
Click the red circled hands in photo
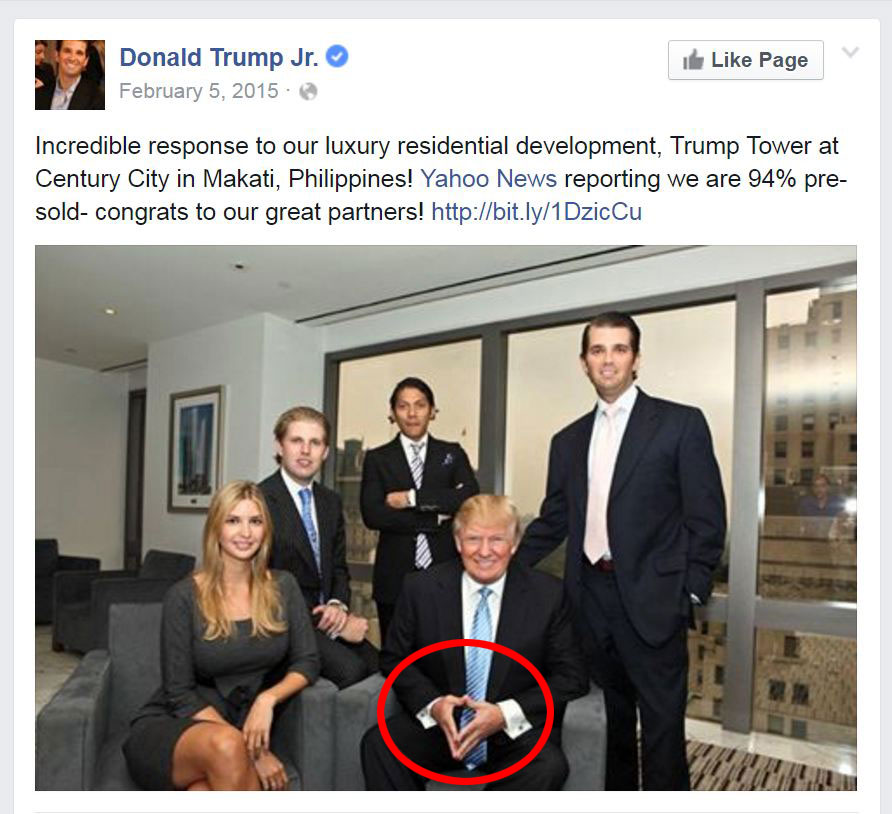[x=465, y=712]
